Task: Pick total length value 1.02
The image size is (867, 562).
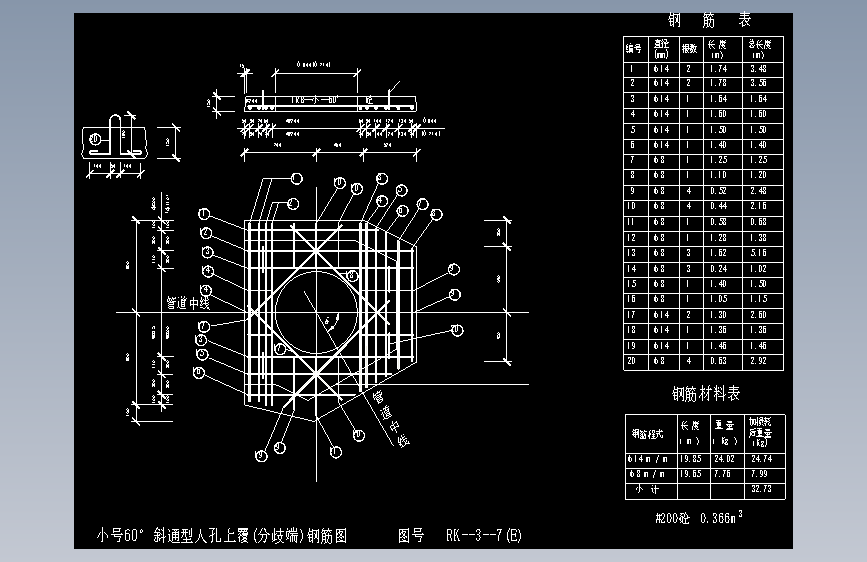Action: [758, 269]
